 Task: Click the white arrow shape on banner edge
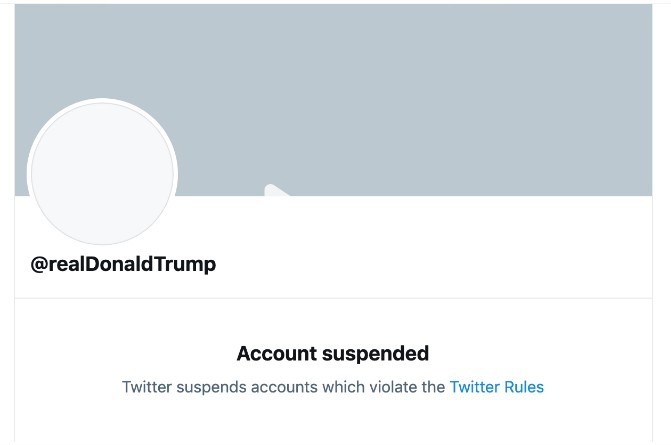276,190
